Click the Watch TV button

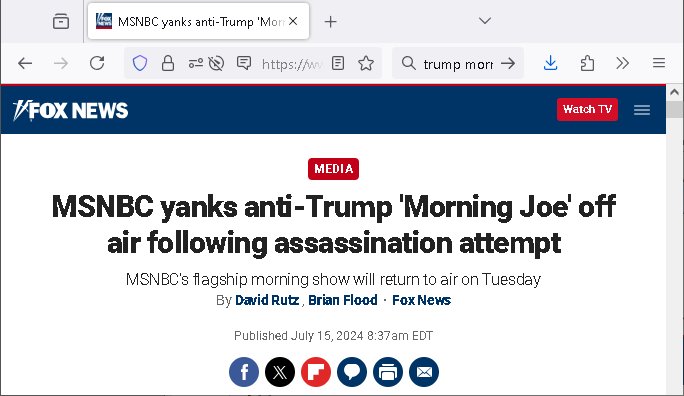tap(587, 109)
